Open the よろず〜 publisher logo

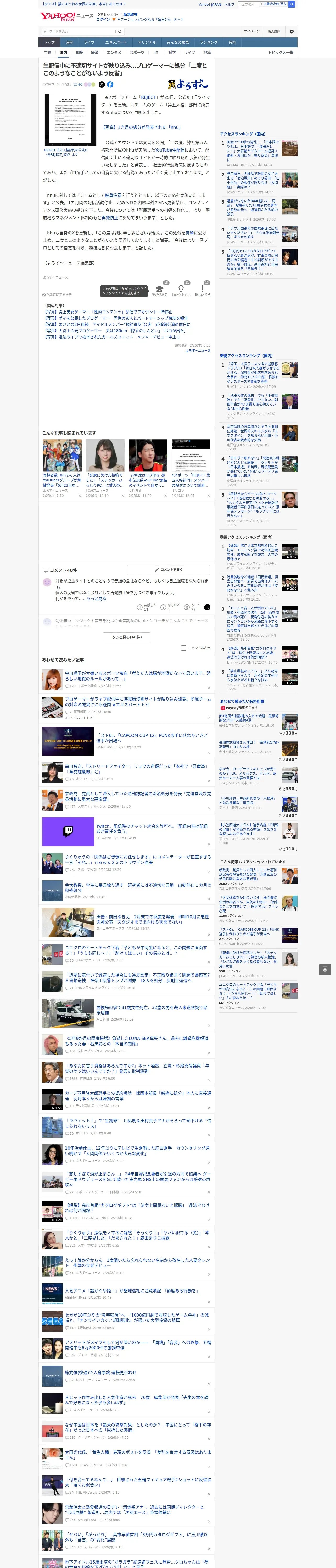point(188,85)
